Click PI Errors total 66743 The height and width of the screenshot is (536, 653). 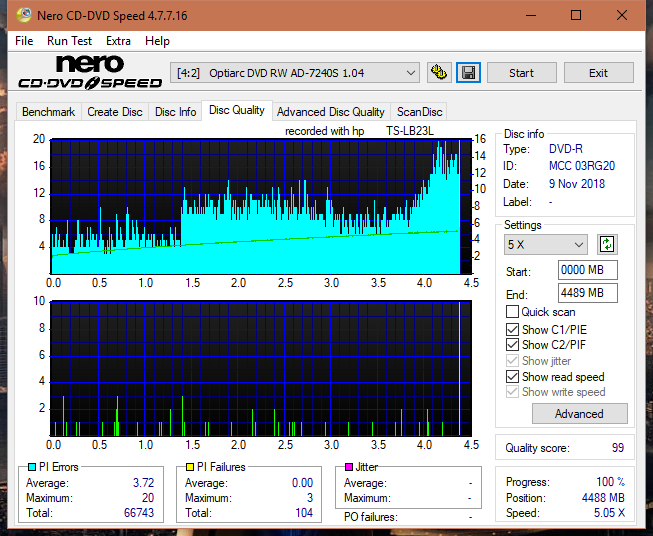139,513
